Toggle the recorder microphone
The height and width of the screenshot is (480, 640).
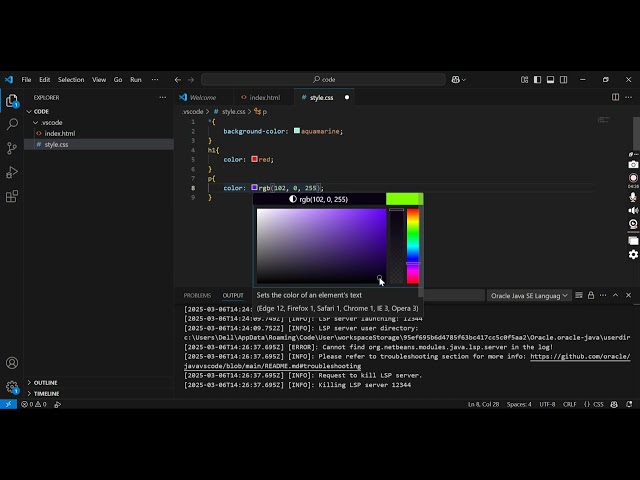(x=633, y=197)
